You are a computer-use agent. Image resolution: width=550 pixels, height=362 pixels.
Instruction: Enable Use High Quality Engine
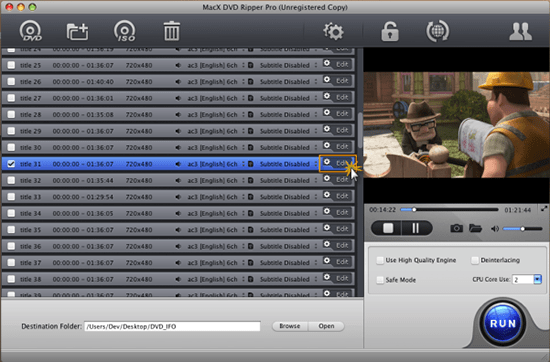pyautogui.click(x=380, y=260)
